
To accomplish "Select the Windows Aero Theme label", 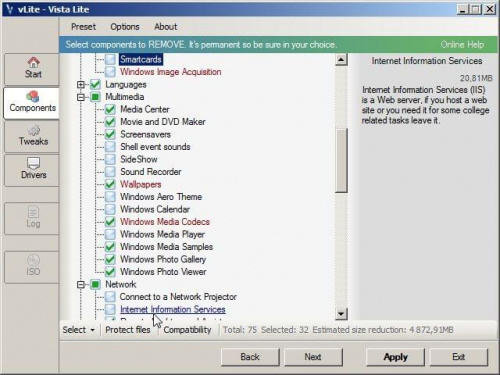I will coord(161,197).
